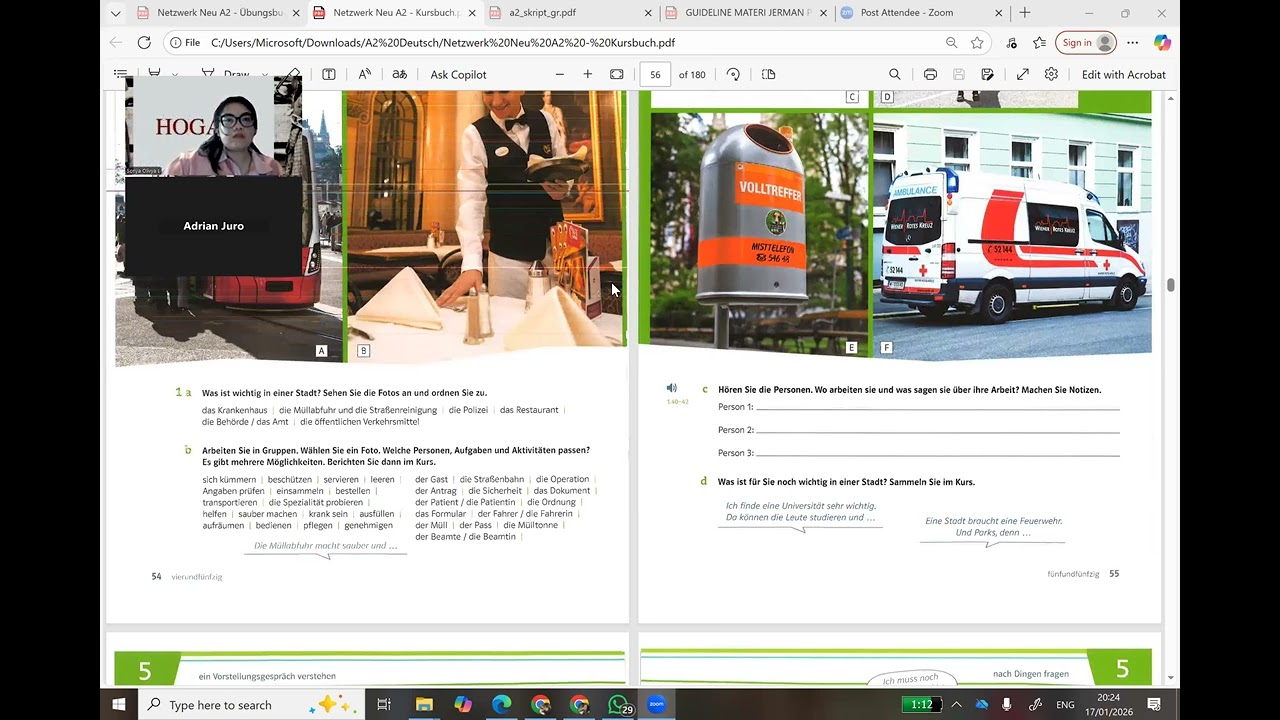
Task: Click the 20:24 clock in the taskbar
Action: click(1110, 704)
